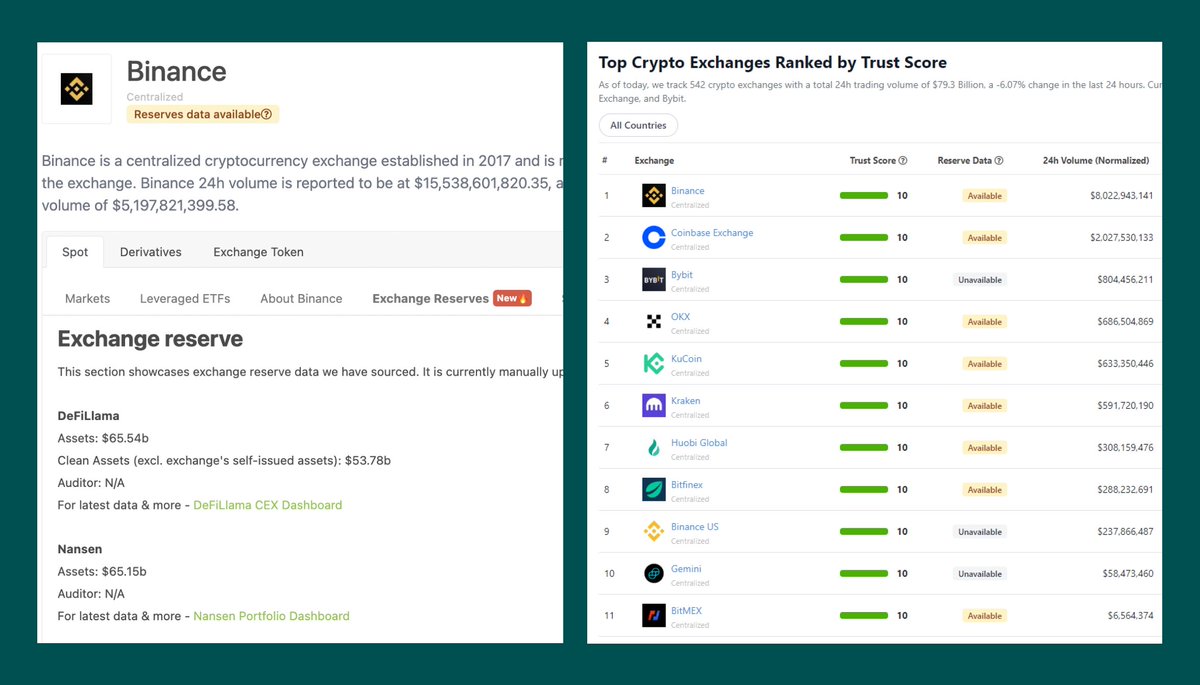The image size is (1200, 685).
Task: Click the Gemini exchange logo
Action: 654,573
